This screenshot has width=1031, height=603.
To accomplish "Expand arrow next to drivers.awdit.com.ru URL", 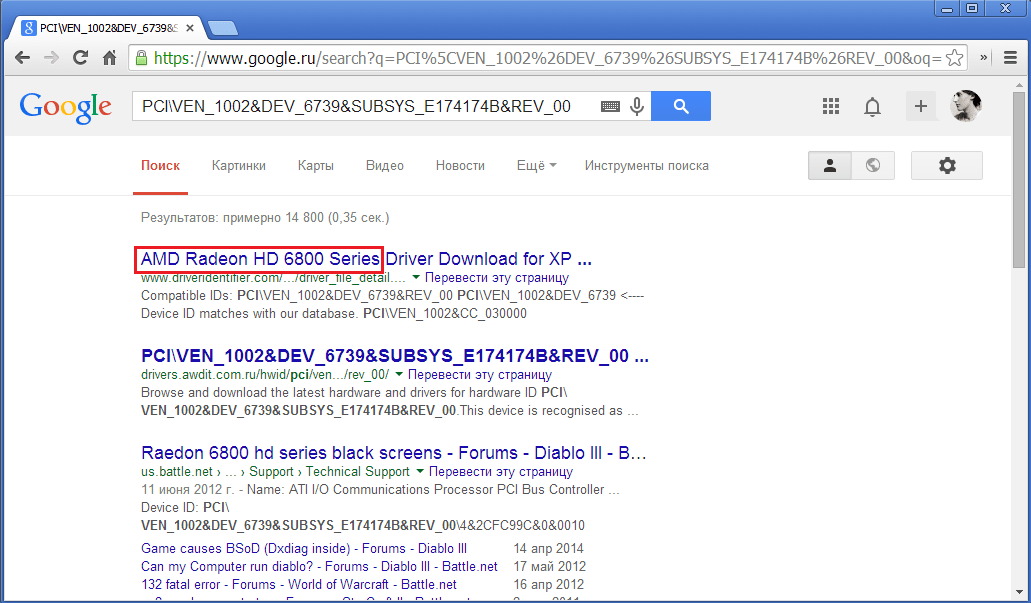I will 398,374.
